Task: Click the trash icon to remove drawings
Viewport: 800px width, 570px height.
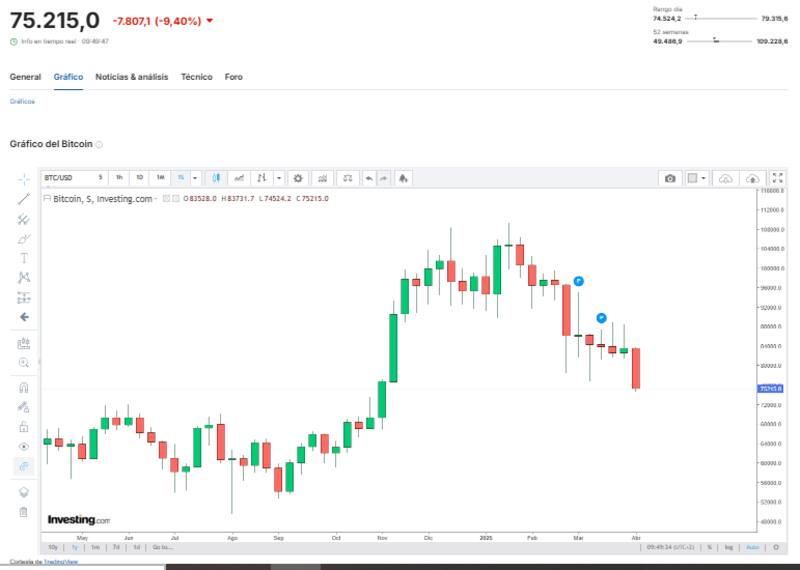Action: click(x=24, y=512)
